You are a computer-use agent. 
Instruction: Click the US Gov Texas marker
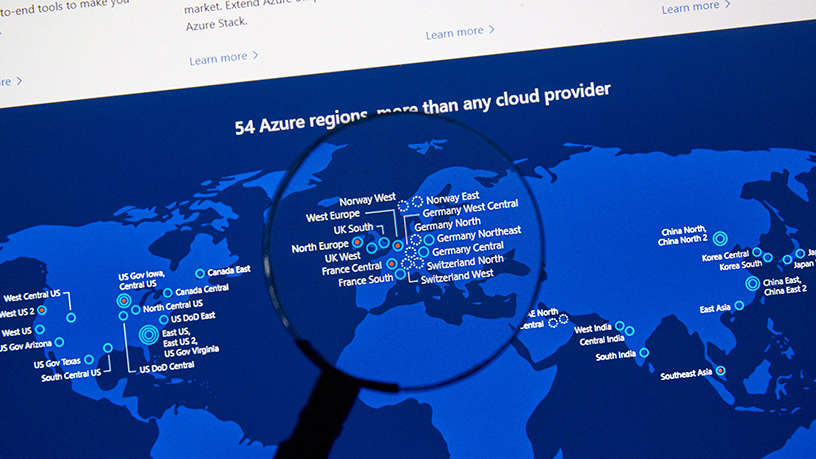click(89, 360)
